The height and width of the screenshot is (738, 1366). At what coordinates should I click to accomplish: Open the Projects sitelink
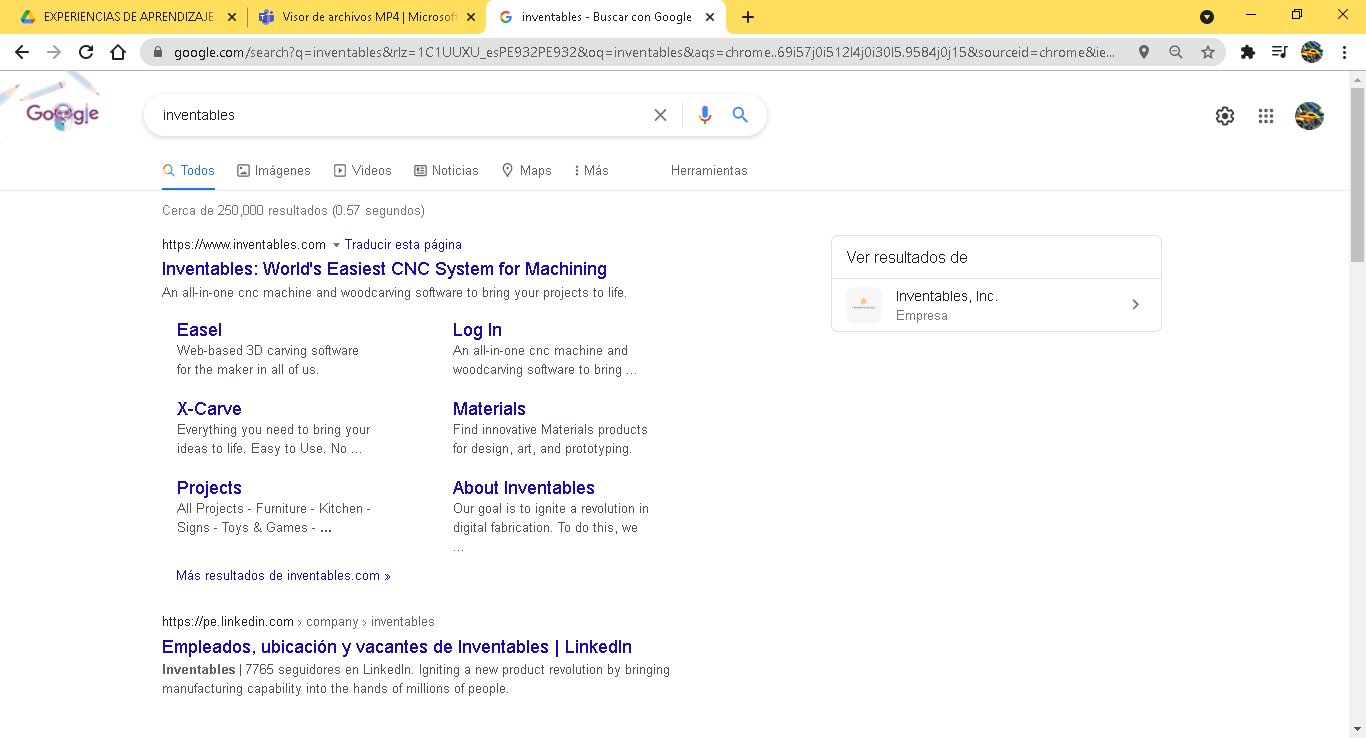point(209,488)
